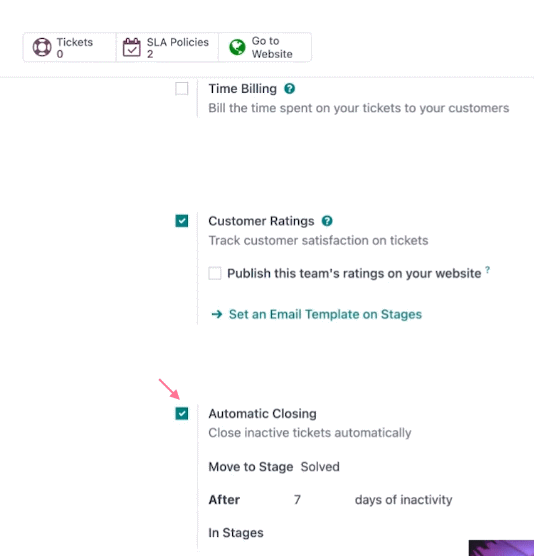Open the Move to Stage Solved dropdown
Screen dimensions: 534x556
320,467
